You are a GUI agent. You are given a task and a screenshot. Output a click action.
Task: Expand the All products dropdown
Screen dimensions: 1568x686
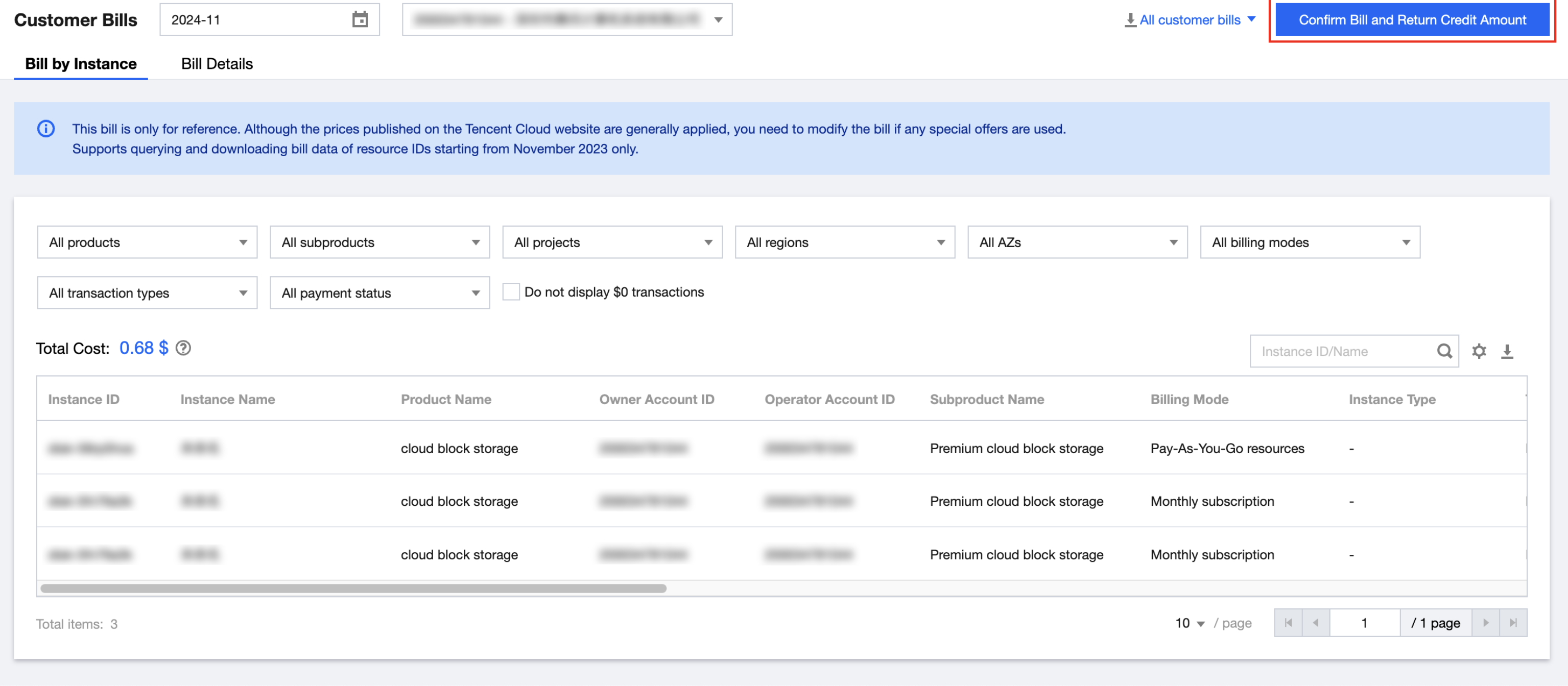pos(147,242)
